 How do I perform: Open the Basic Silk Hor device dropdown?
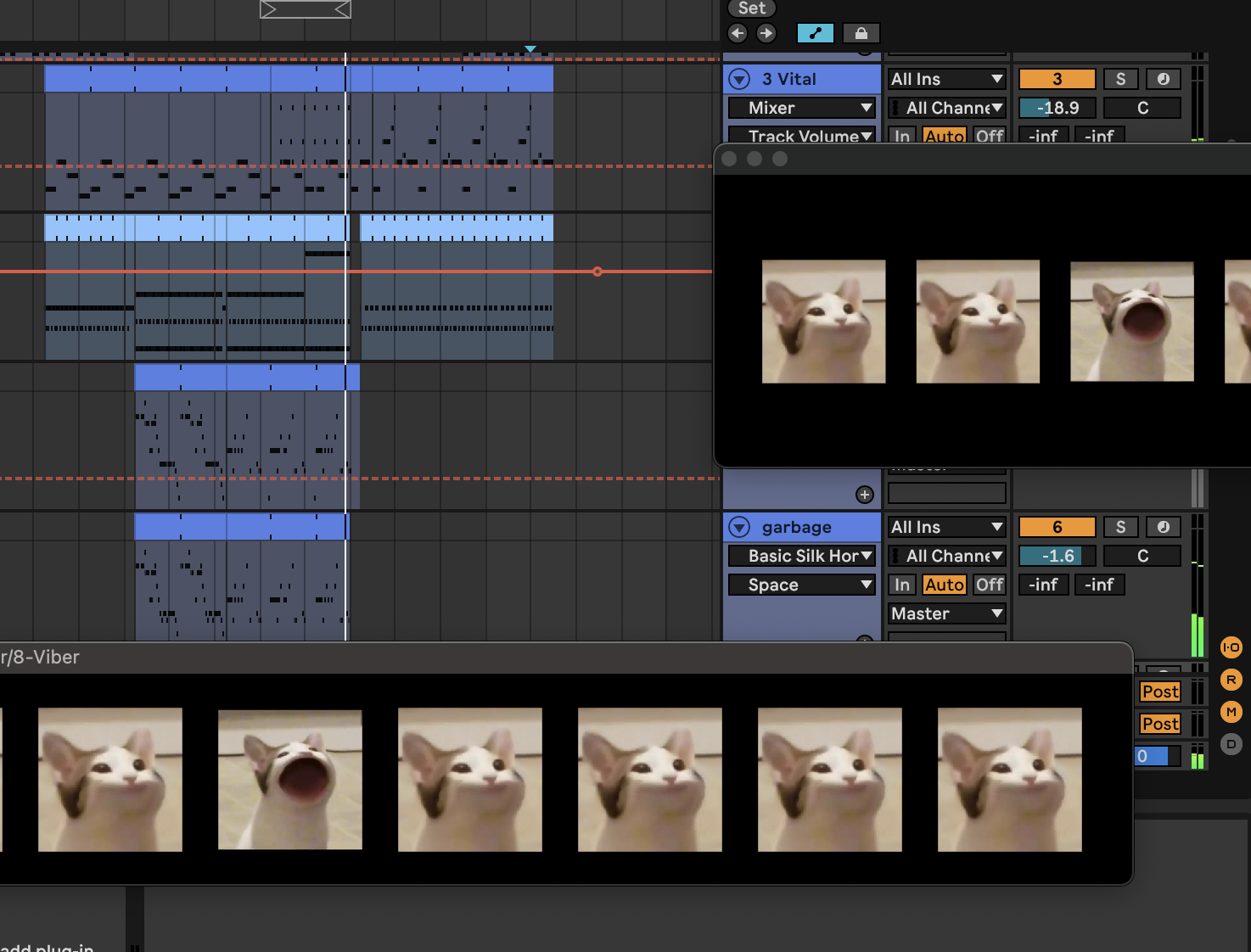(x=802, y=556)
